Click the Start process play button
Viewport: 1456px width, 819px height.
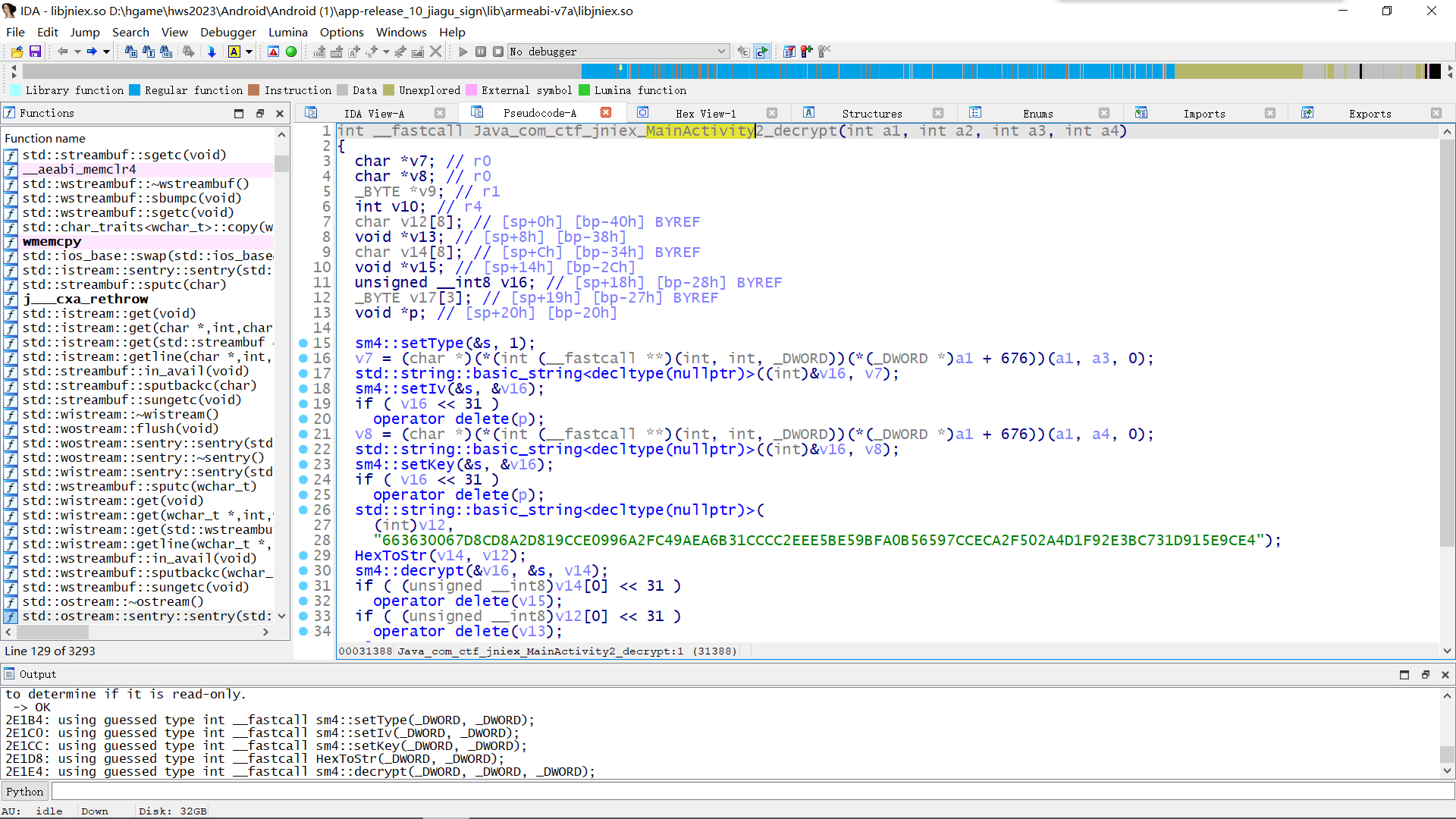pyautogui.click(x=463, y=52)
